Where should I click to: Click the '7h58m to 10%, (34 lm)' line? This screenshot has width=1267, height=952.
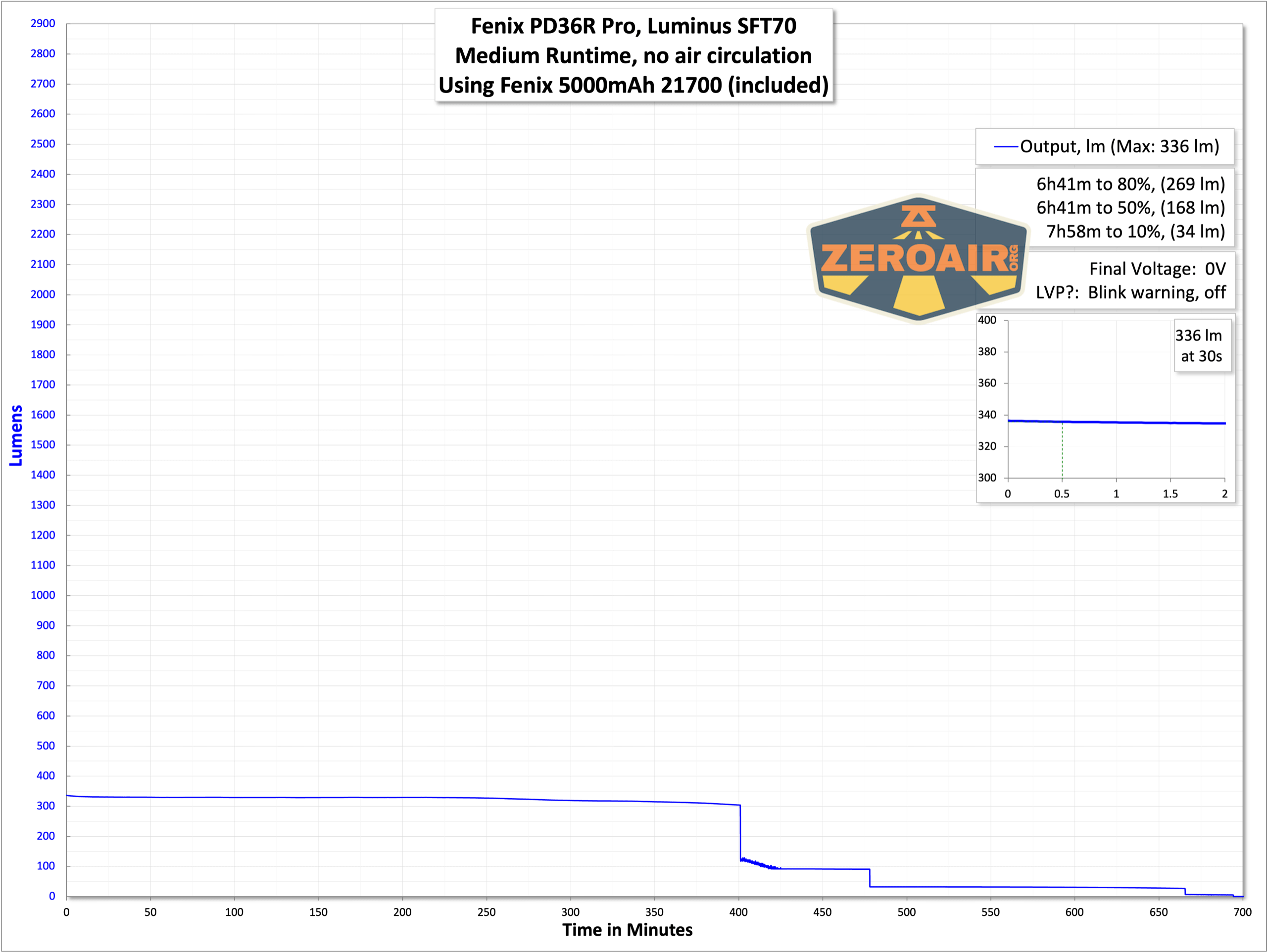pyautogui.click(x=1136, y=232)
